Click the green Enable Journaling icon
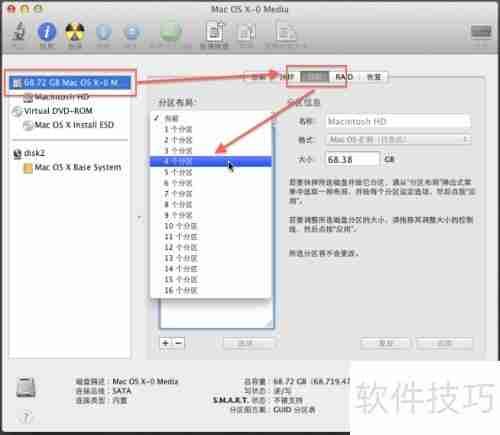The image size is (500, 435). pyautogui.click(x=171, y=32)
